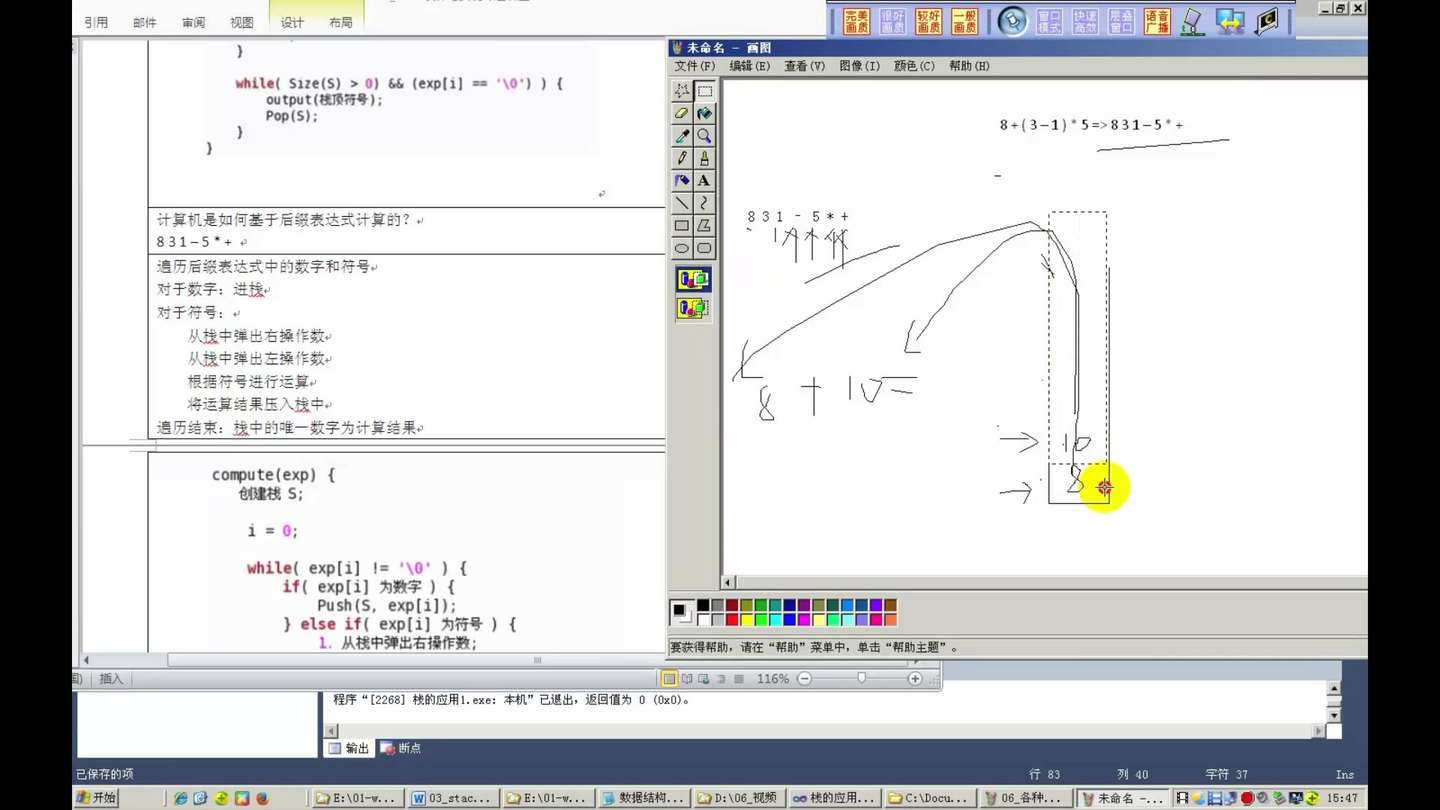Select the Airbrush spray tool

(x=682, y=181)
